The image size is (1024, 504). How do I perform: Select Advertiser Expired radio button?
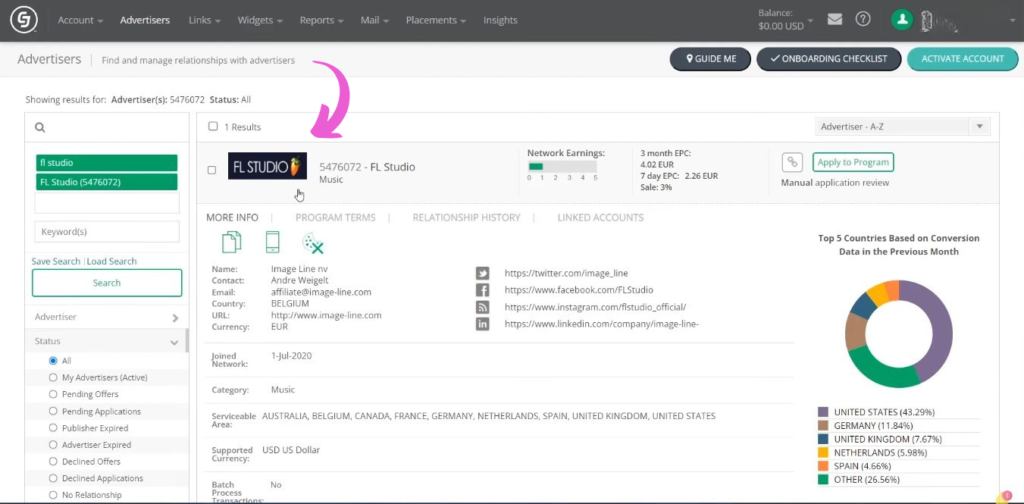(x=53, y=445)
